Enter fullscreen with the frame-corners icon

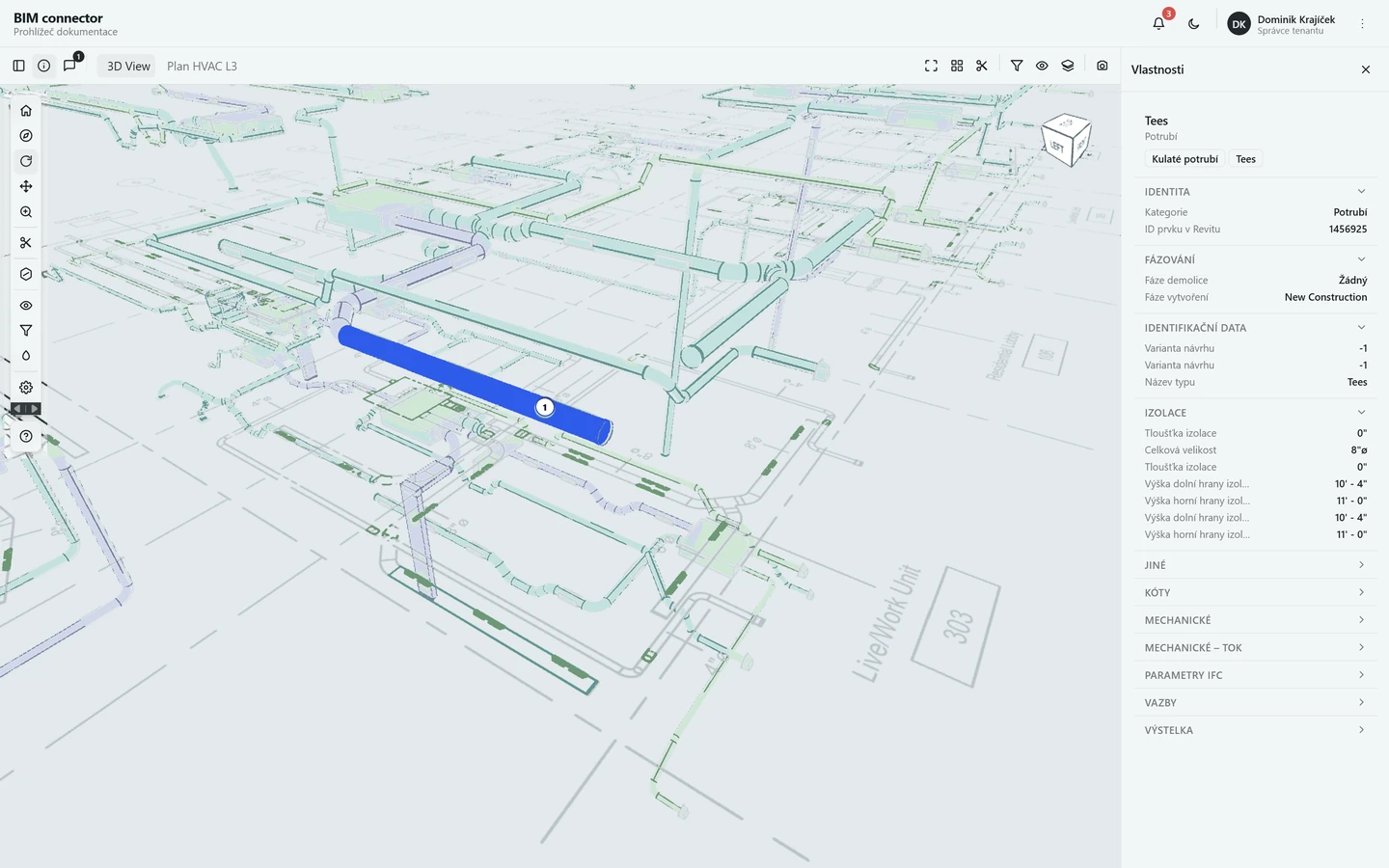point(931,66)
